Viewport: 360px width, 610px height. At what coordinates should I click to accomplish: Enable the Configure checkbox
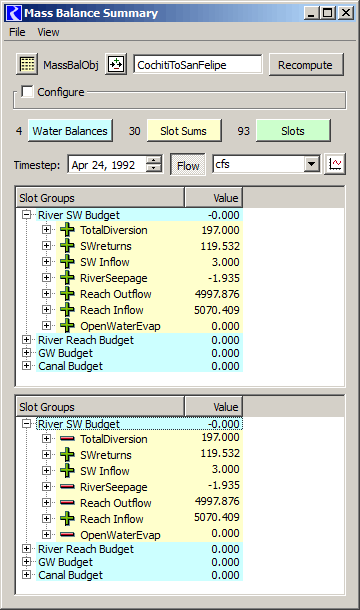(x=27, y=92)
